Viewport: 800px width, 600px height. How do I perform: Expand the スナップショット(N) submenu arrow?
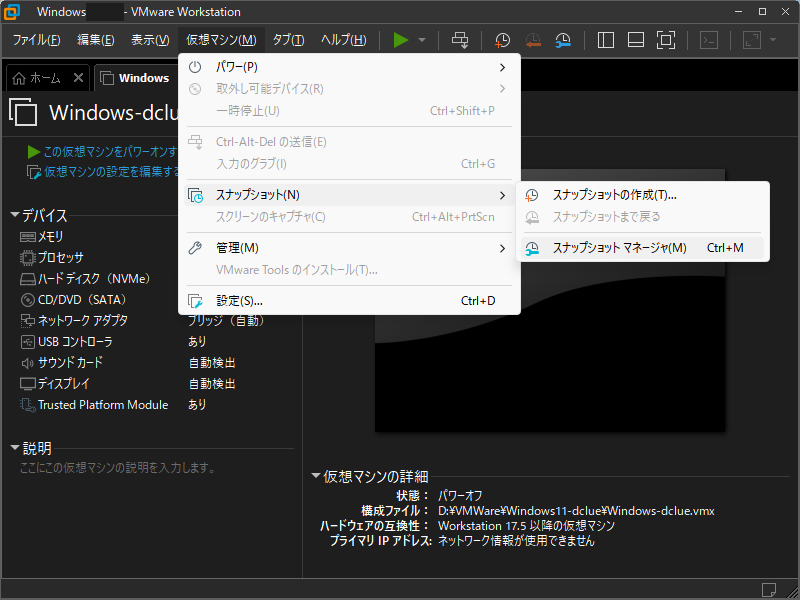click(x=503, y=195)
